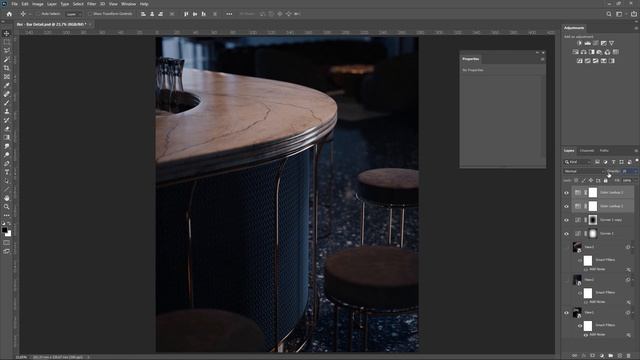The width and height of the screenshot is (640, 360).
Task: Go to the Home screen icon
Action: point(9,14)
